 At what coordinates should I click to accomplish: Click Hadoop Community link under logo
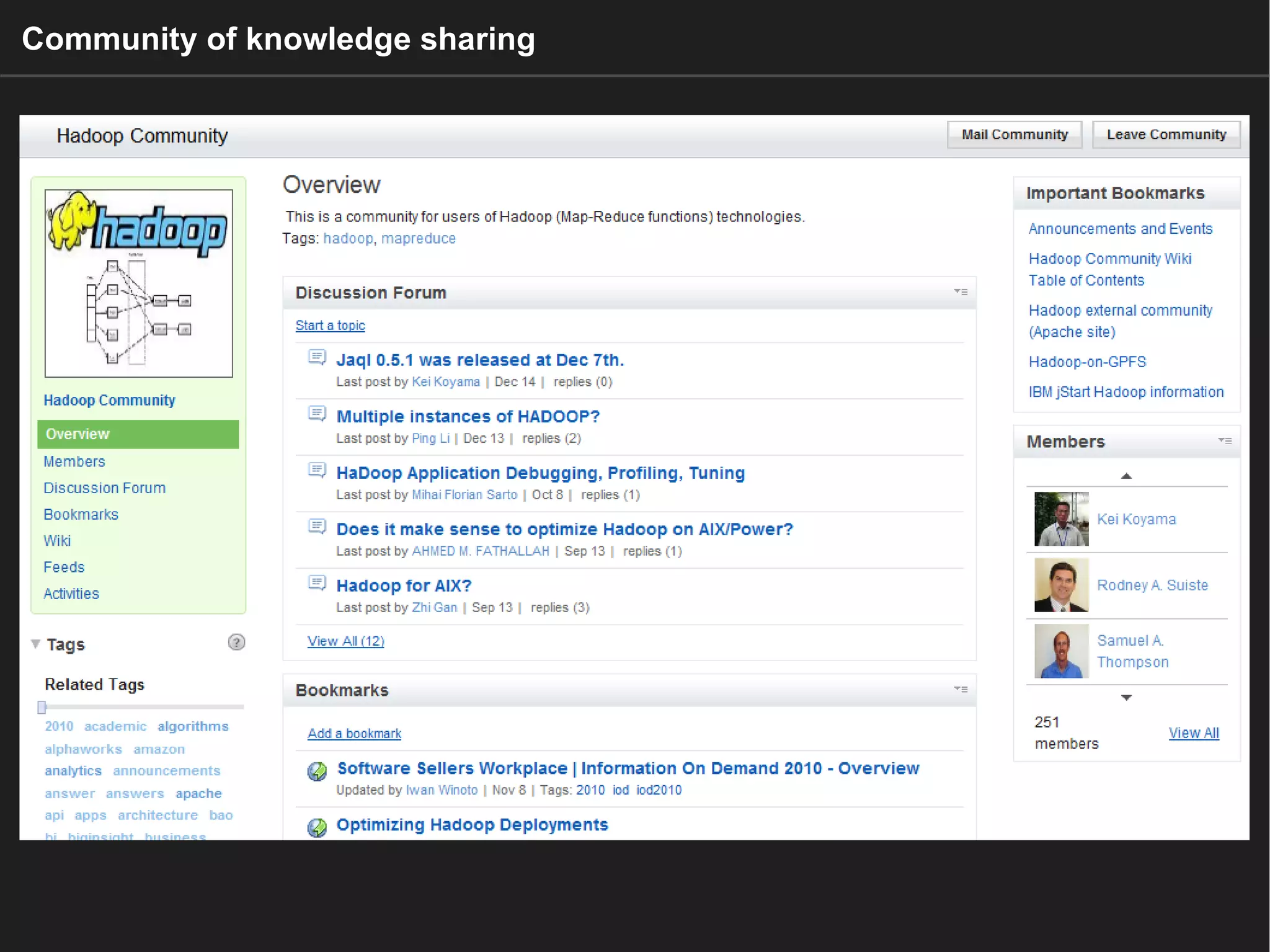(109, 401)
